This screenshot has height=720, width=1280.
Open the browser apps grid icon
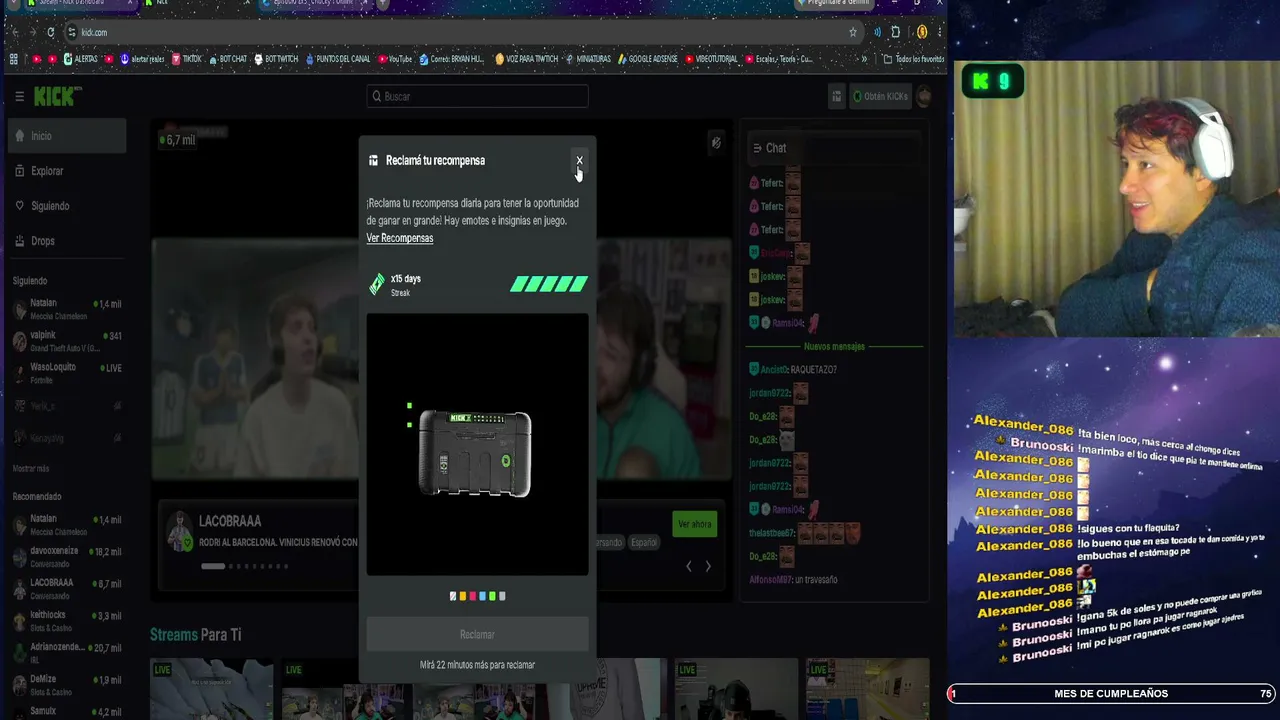(13, 59)
